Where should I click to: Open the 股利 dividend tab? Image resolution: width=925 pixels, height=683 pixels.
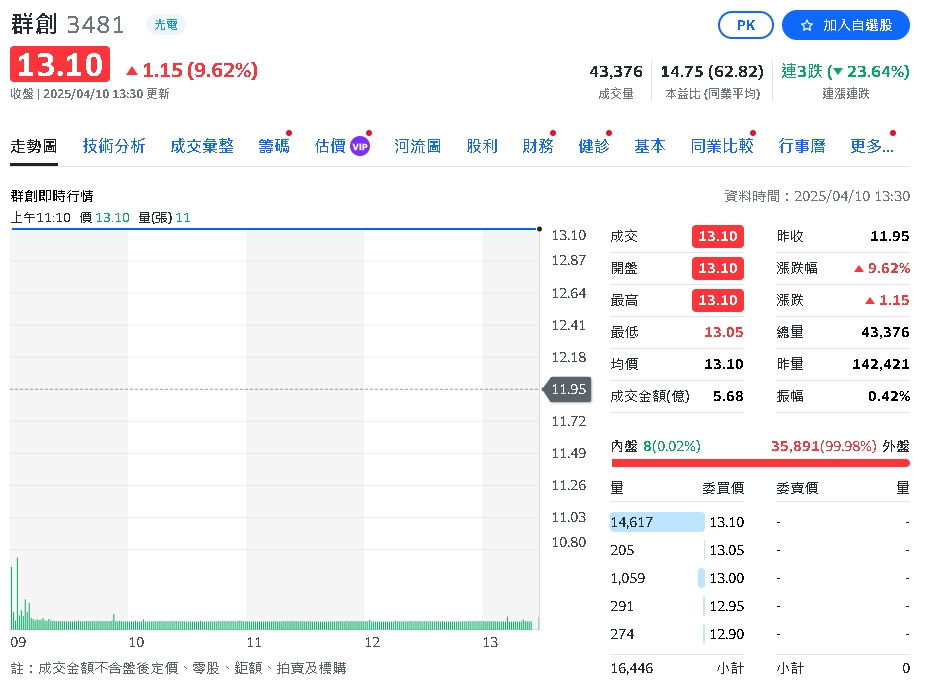(481, 145)
